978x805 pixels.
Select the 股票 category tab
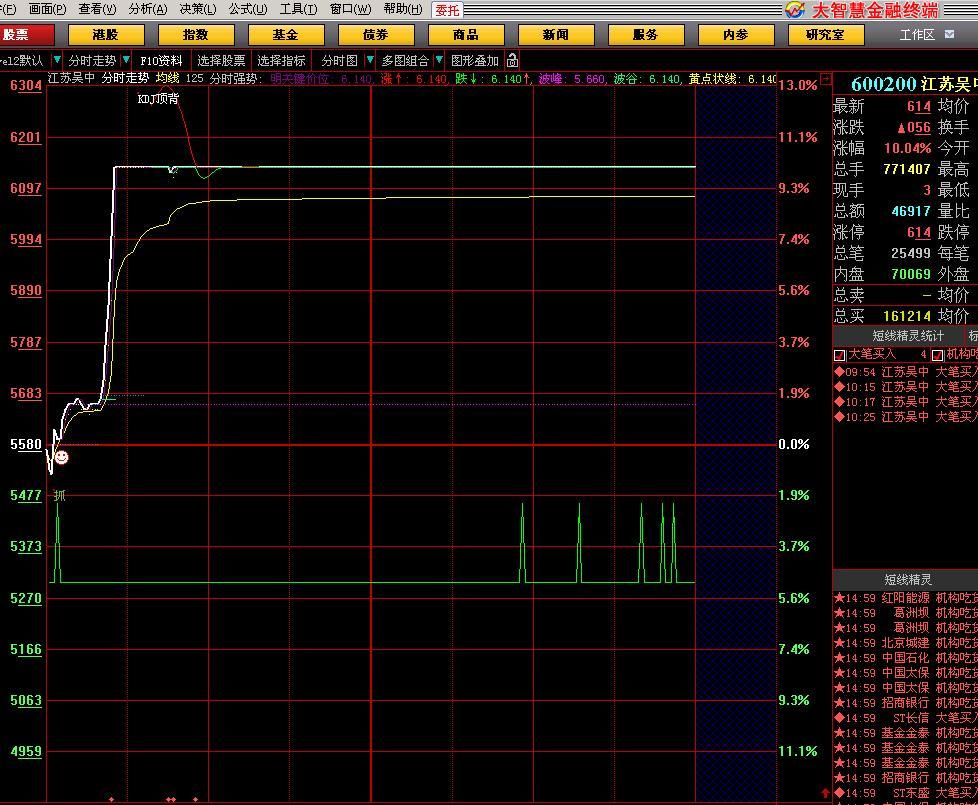(x=27, y=35)
